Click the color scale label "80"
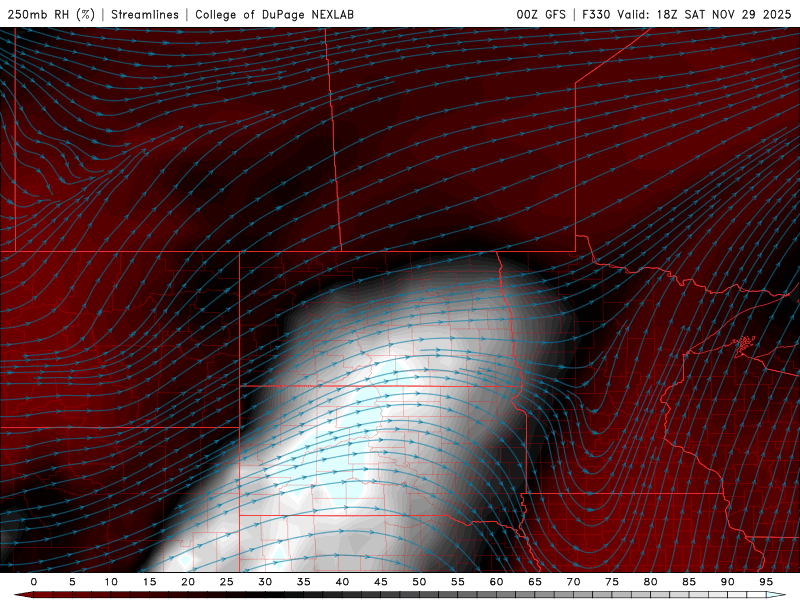 point(650,582)
